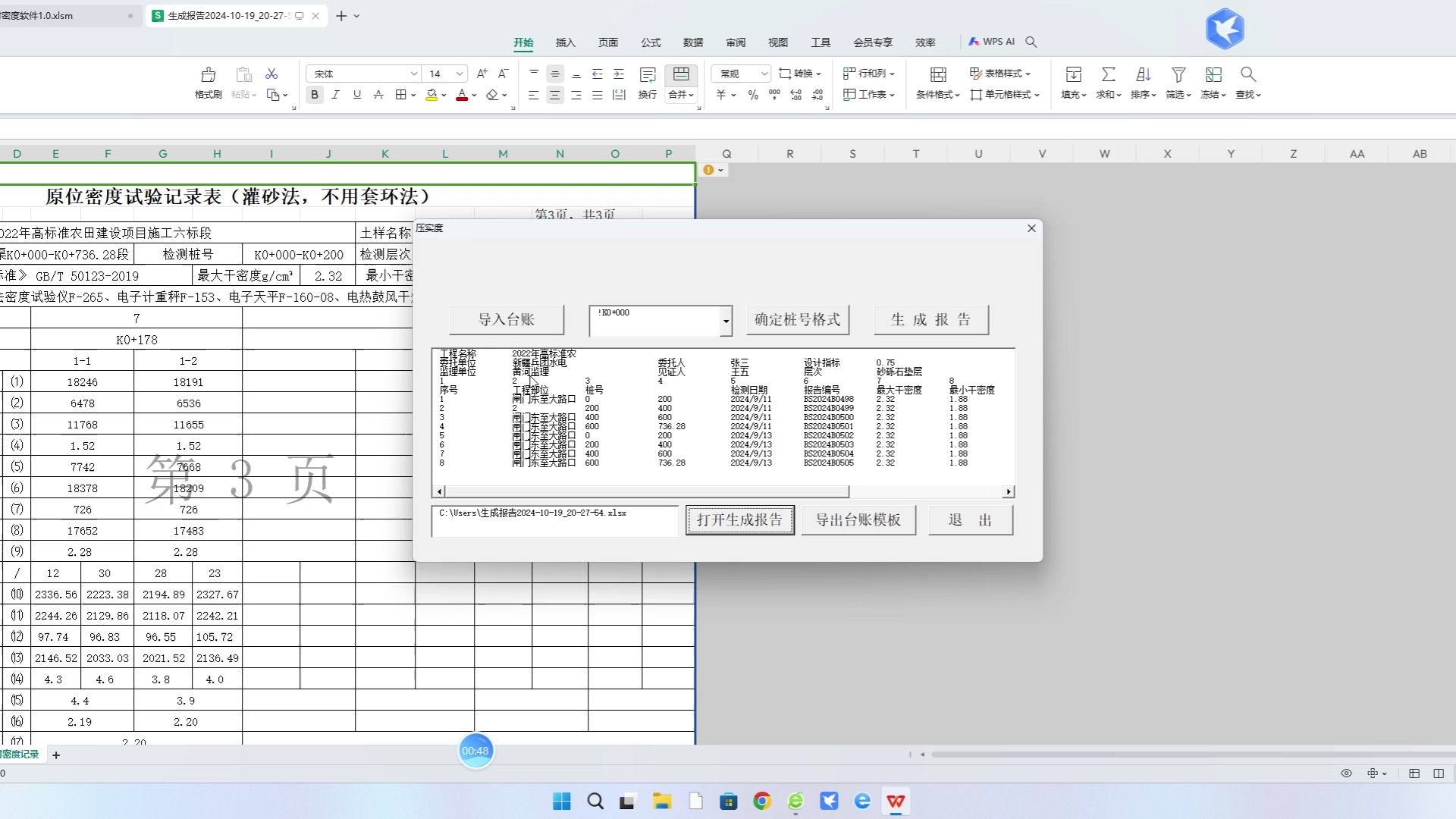The width and height of the screenshot is (1456, 819).
Task: Expand the pile number format combo box
Action: pos(726,321)
